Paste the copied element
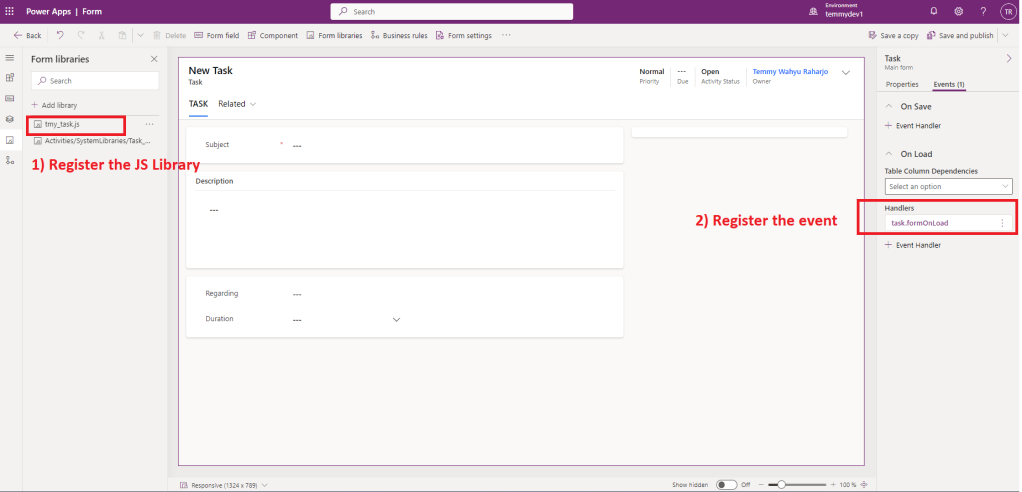 [x=123, y=35]
